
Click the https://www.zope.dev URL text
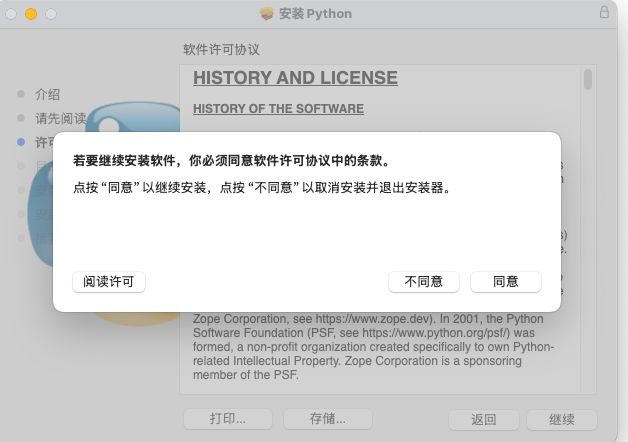click(372, 319)
